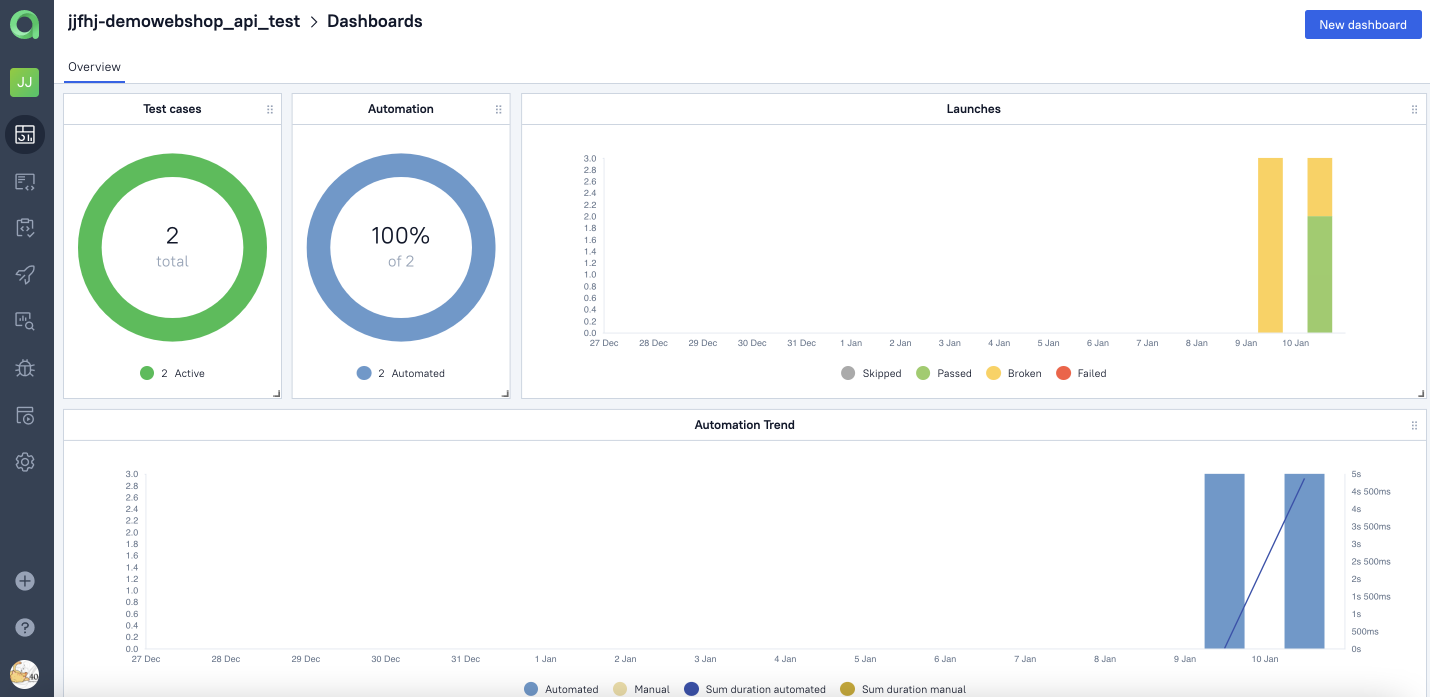Click the green Test cases donut ring
The width and height of the screenshot is (1430, 697).
coord(172,166)
